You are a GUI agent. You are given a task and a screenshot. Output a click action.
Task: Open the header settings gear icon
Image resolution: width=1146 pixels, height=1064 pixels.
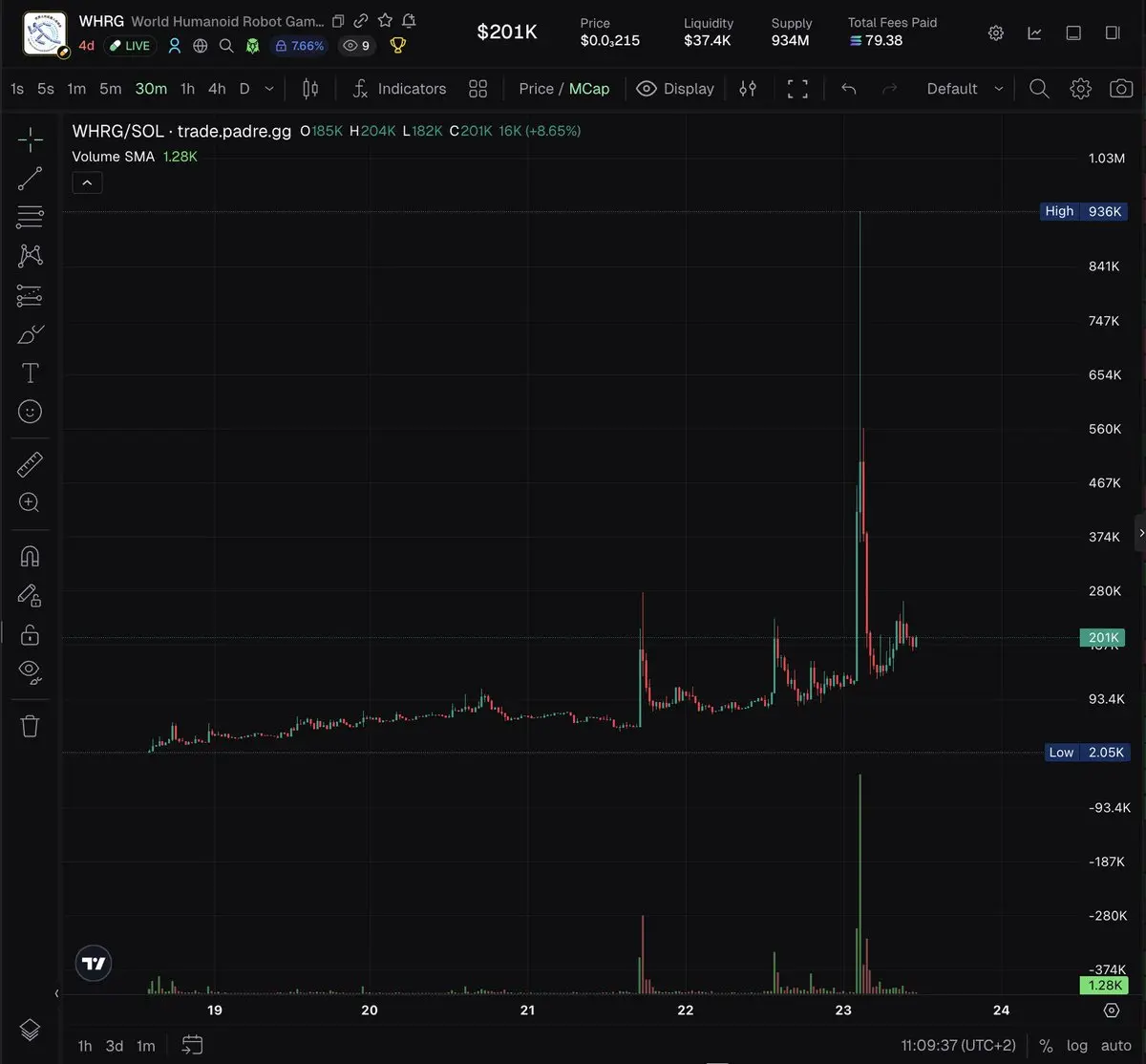point(996,32)
